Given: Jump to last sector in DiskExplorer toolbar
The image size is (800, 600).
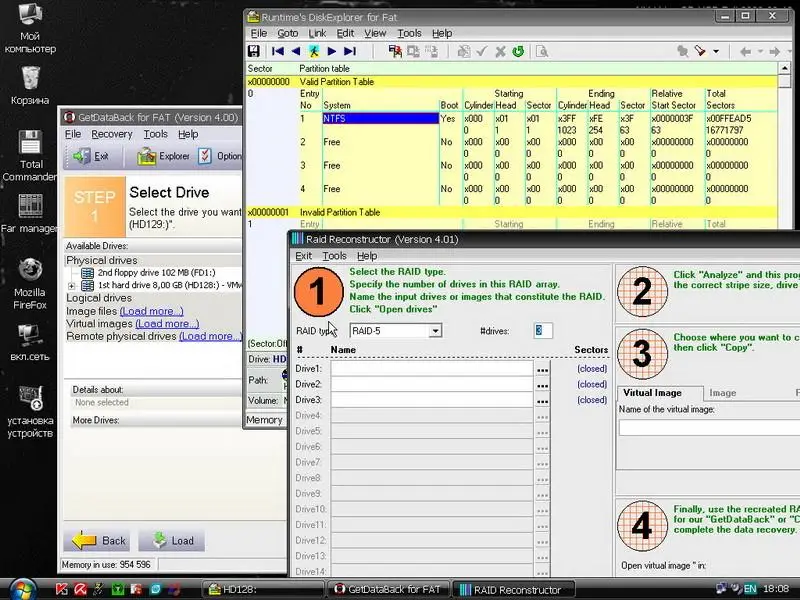Looking at the screenshot, I should [x=350, y=51].
